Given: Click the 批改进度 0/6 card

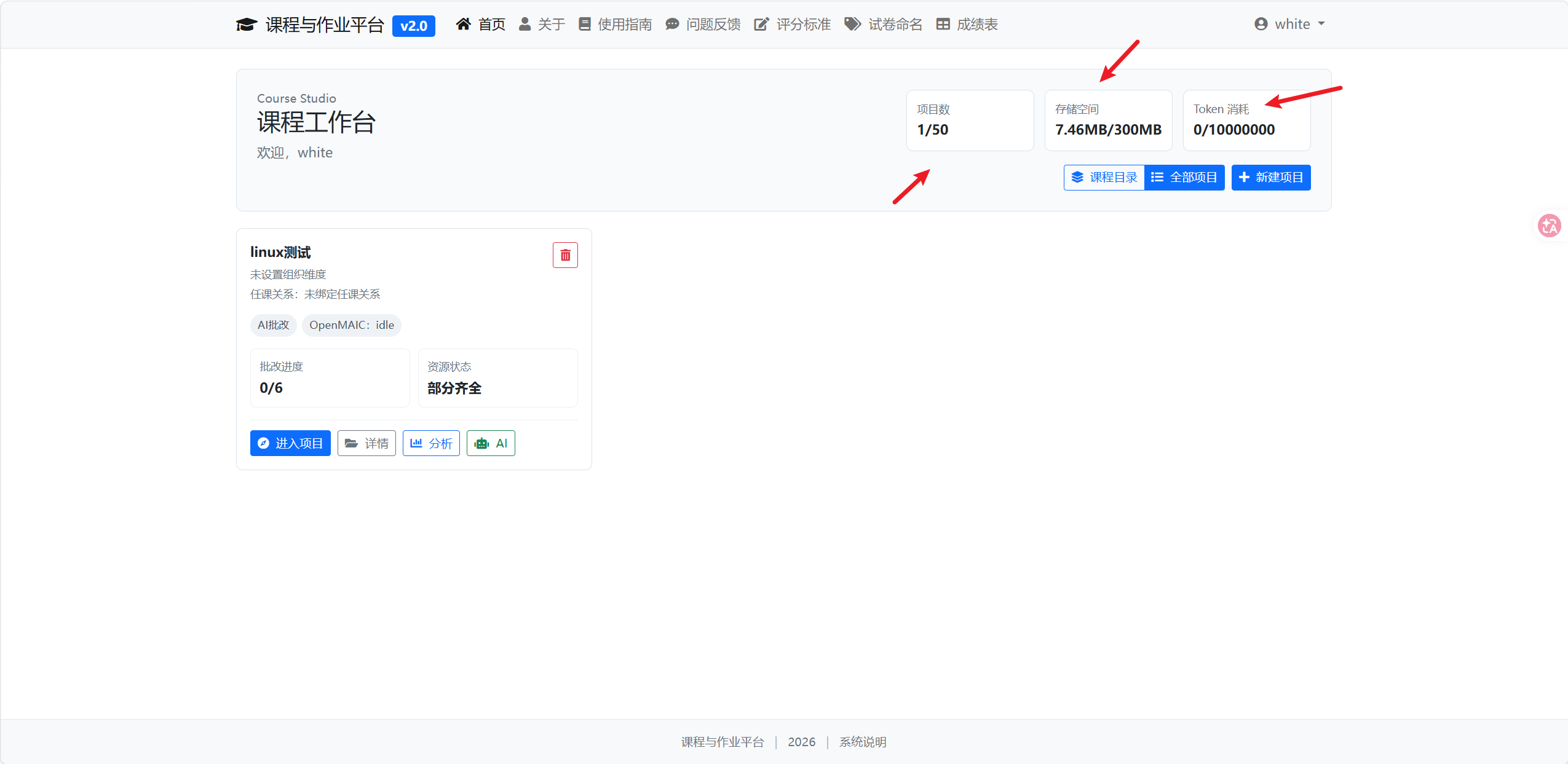Looking at the screenshot, I should point(330,378).
